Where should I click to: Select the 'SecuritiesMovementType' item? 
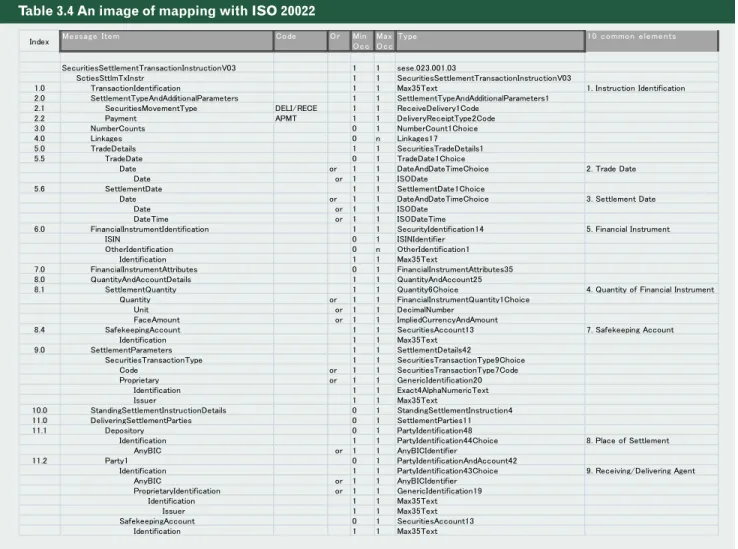coord(151,108)
